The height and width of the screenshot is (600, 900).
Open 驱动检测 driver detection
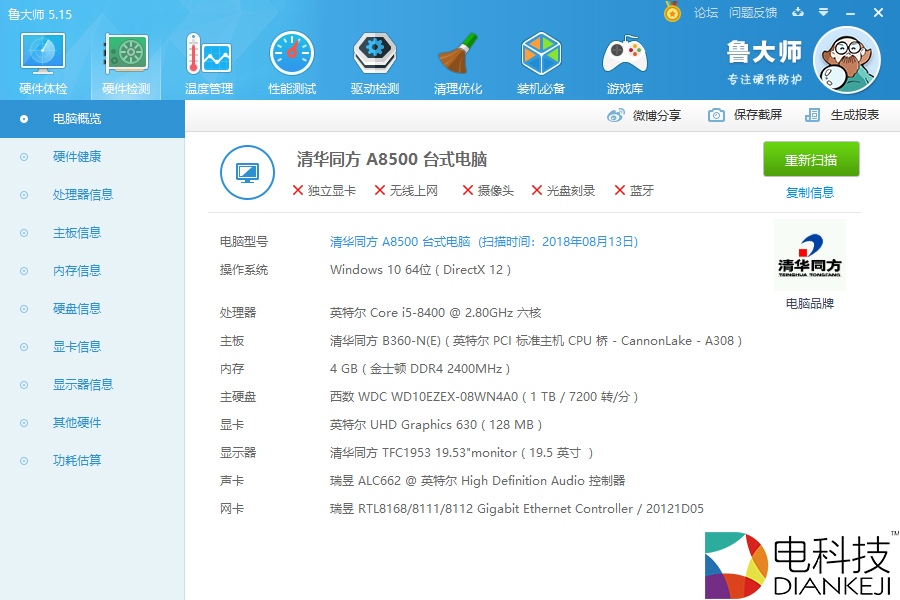pyautogui.click(x=374, y=60)
